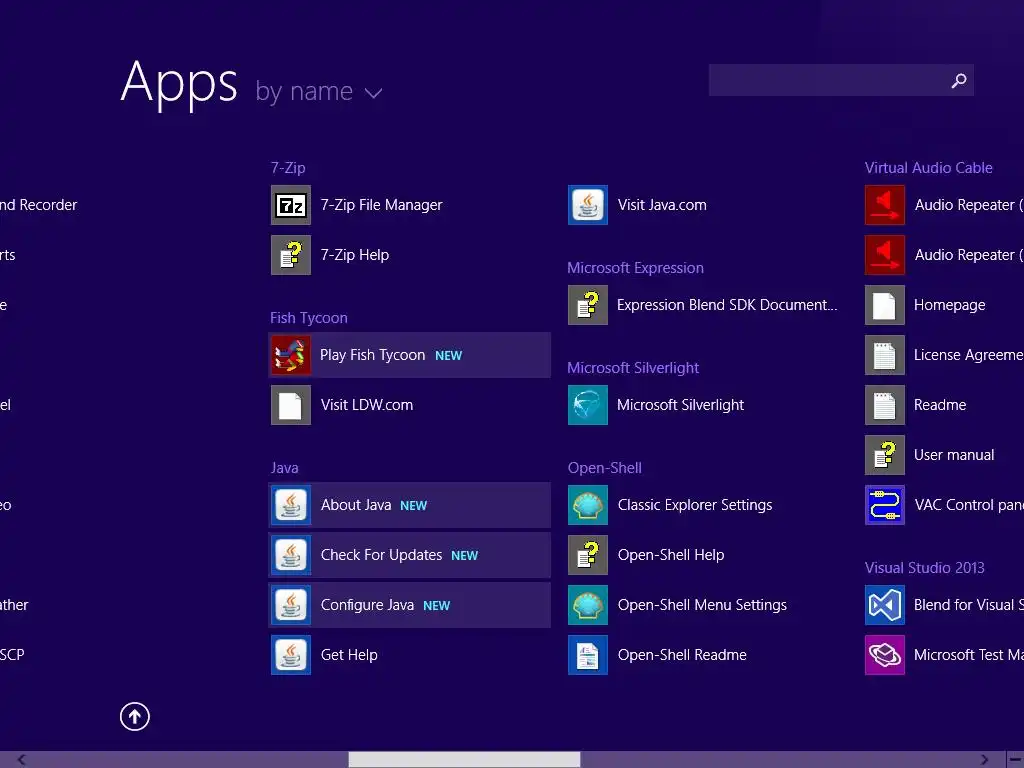This screenshot has width=1024, height=768.
Task: Open the VAC Control panel icon
Action: coord(885,505)
